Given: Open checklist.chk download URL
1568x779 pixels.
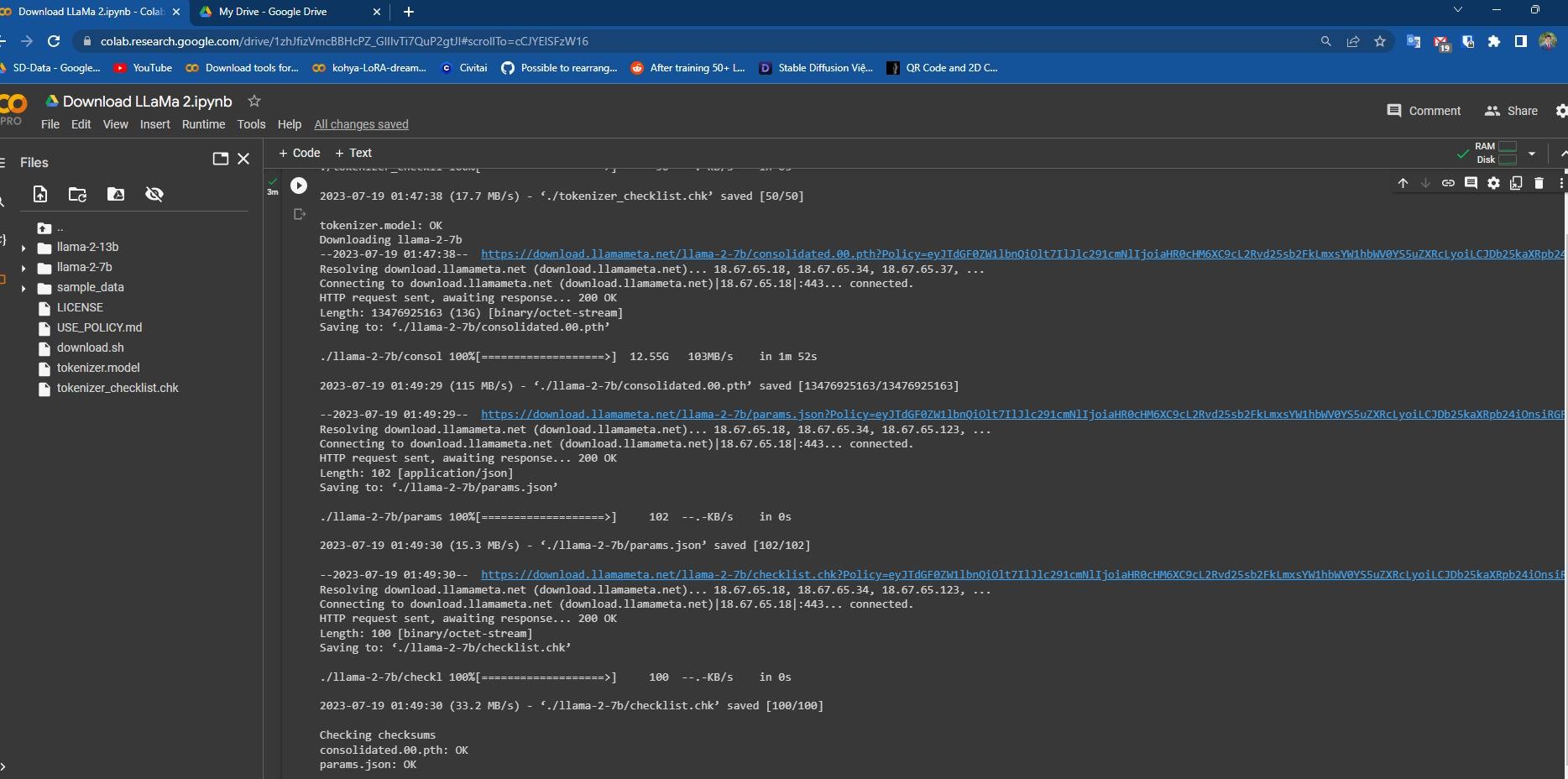Looking at the screenshot, I should click(1022, 574).
